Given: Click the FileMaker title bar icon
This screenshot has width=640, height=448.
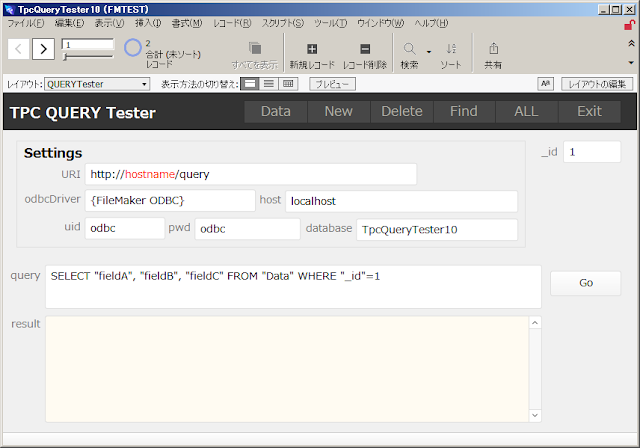Looking at the screenshot, I should [9, 9].
